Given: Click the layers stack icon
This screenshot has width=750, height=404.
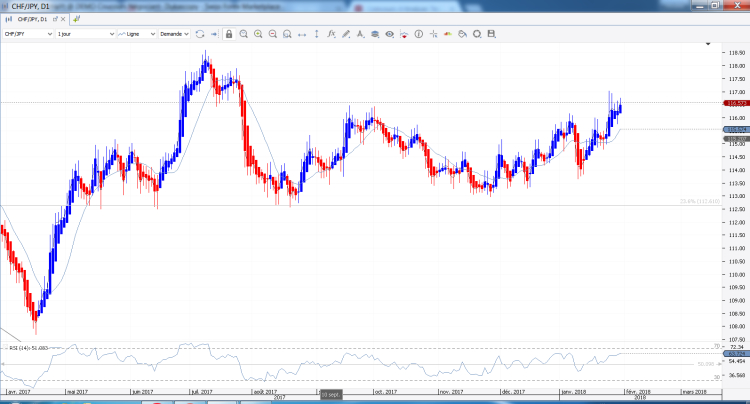Looking at the screenshot, I should 375,34.
